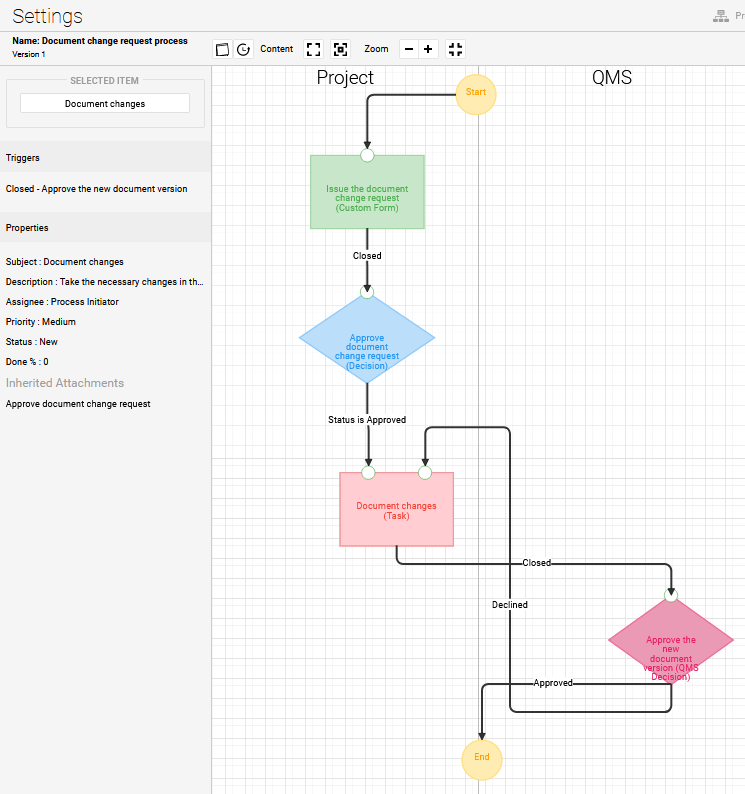Zoom in with the plus button
The image size is (745, 794).
(x=428, y=49)
